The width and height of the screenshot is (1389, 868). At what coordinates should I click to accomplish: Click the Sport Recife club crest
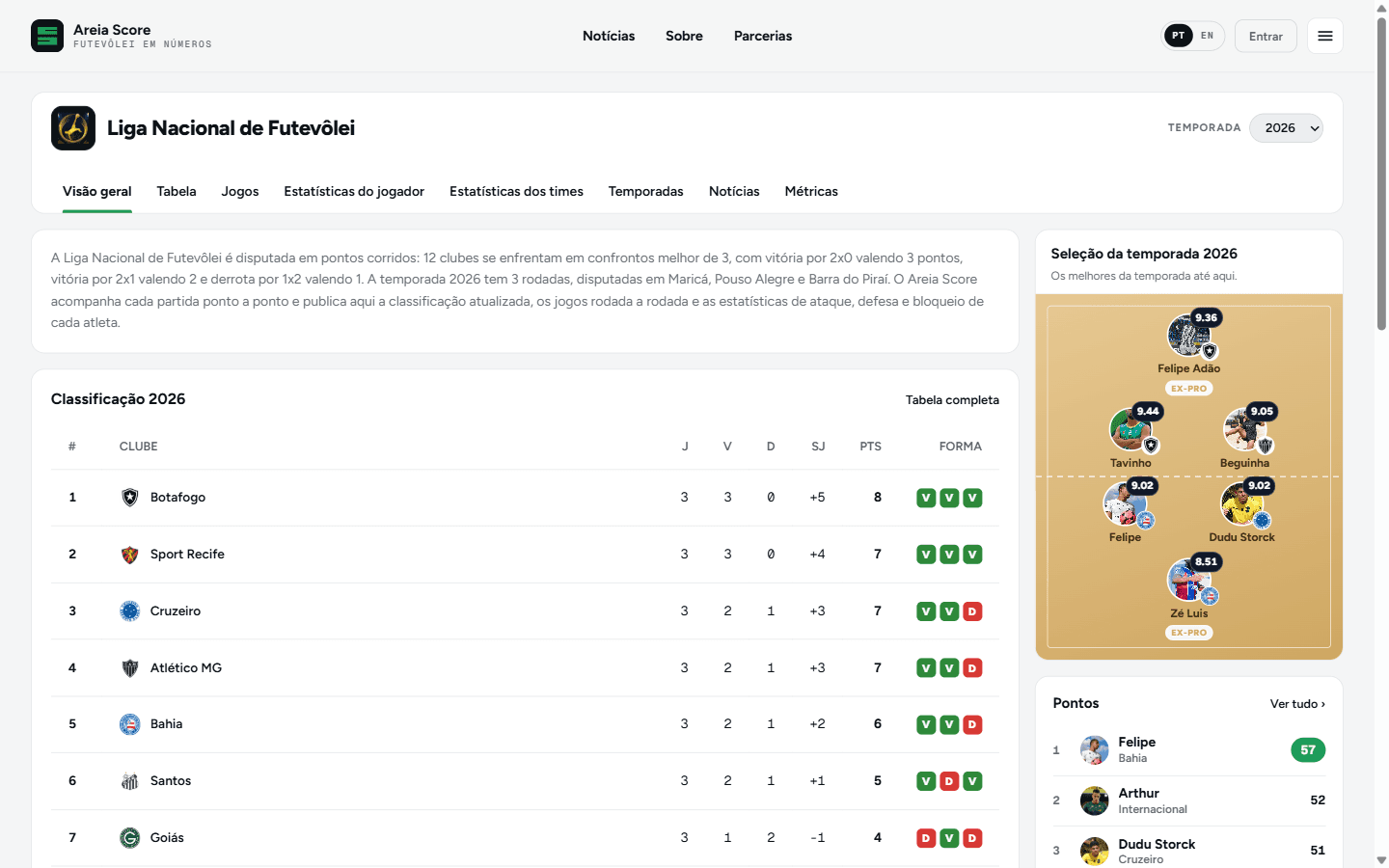(x=130, y=555)
